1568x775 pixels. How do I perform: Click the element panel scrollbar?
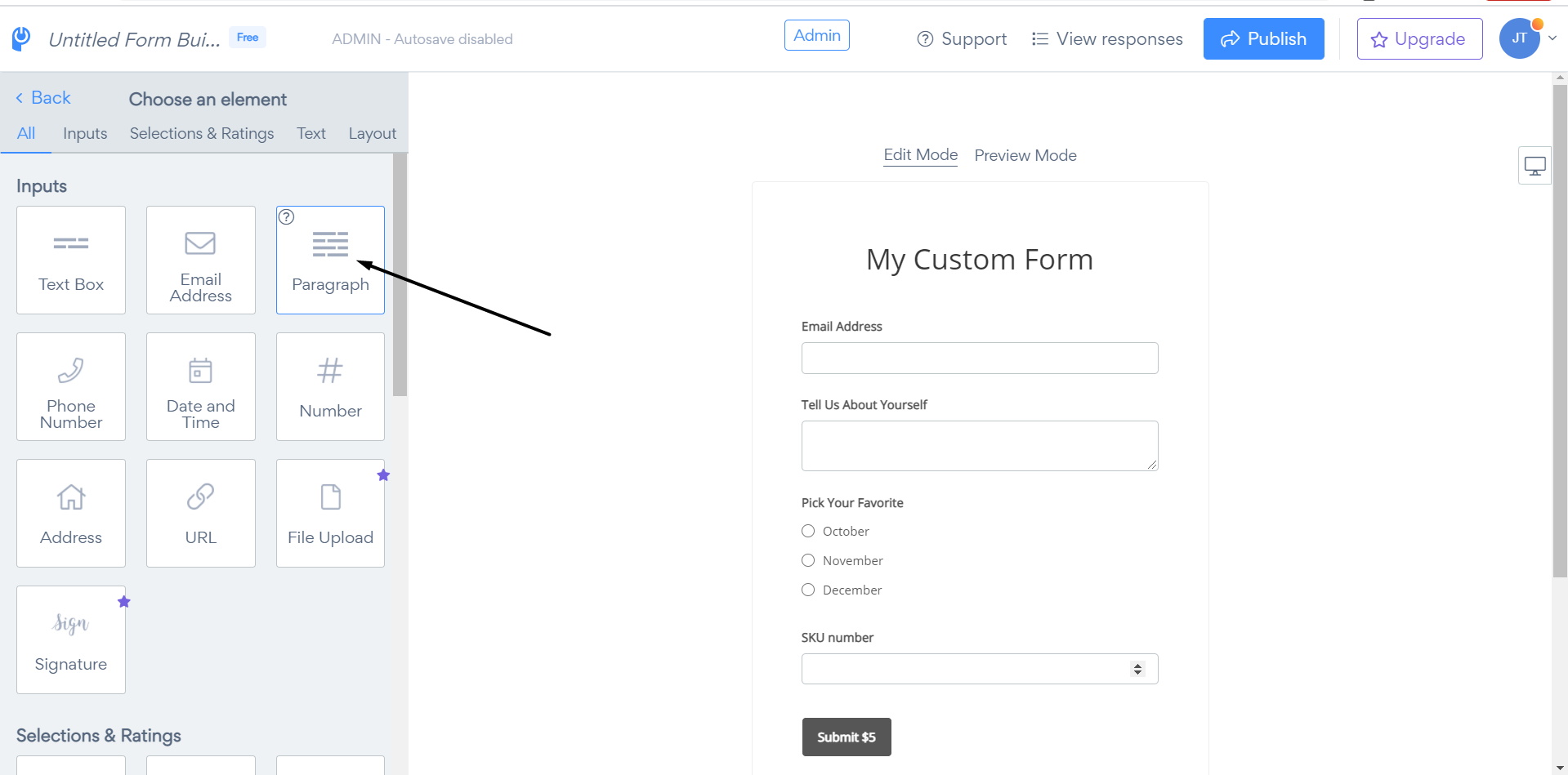pyautogui.click(x=400, y=274)
